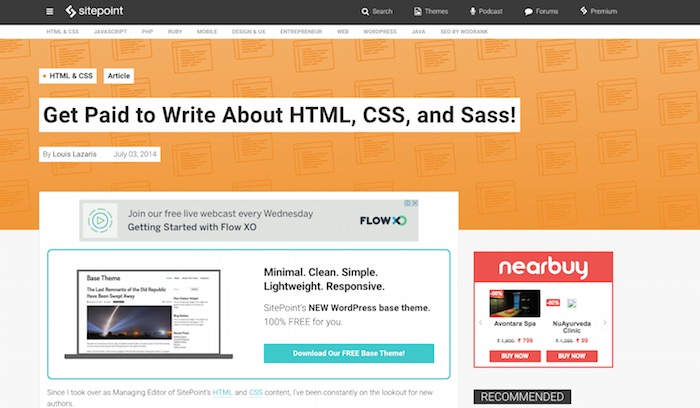Click the Avontara Spa deal name
The image size is (700, 408).
pyautogui.click(x=515, y=324)
